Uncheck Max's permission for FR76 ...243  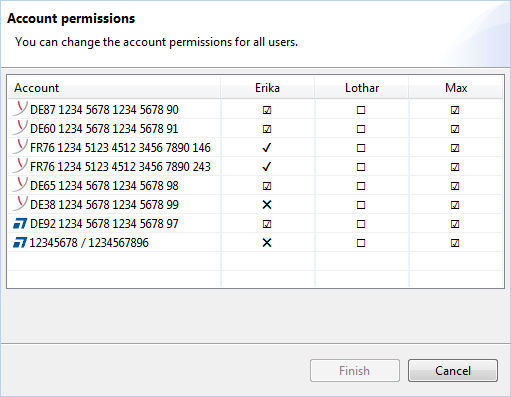455,167
